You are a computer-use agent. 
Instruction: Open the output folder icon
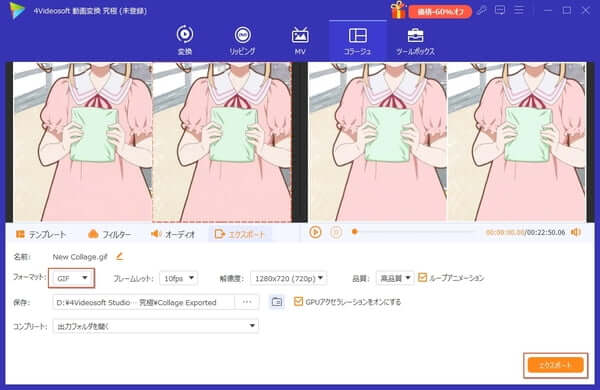tap(277, 302)
